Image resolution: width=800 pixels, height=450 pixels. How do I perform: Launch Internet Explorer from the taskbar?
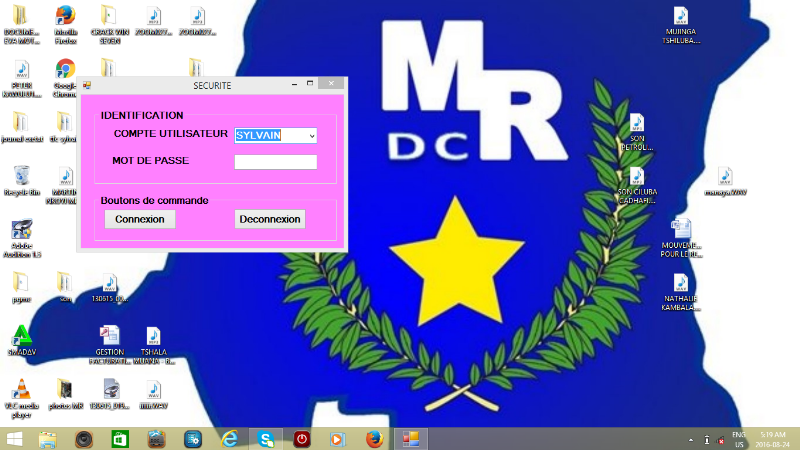(x=231, y=439)
